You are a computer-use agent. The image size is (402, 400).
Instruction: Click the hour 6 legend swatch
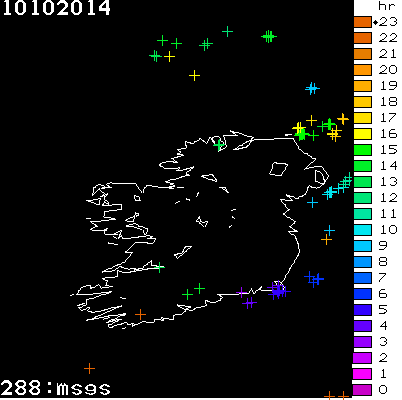362,294
